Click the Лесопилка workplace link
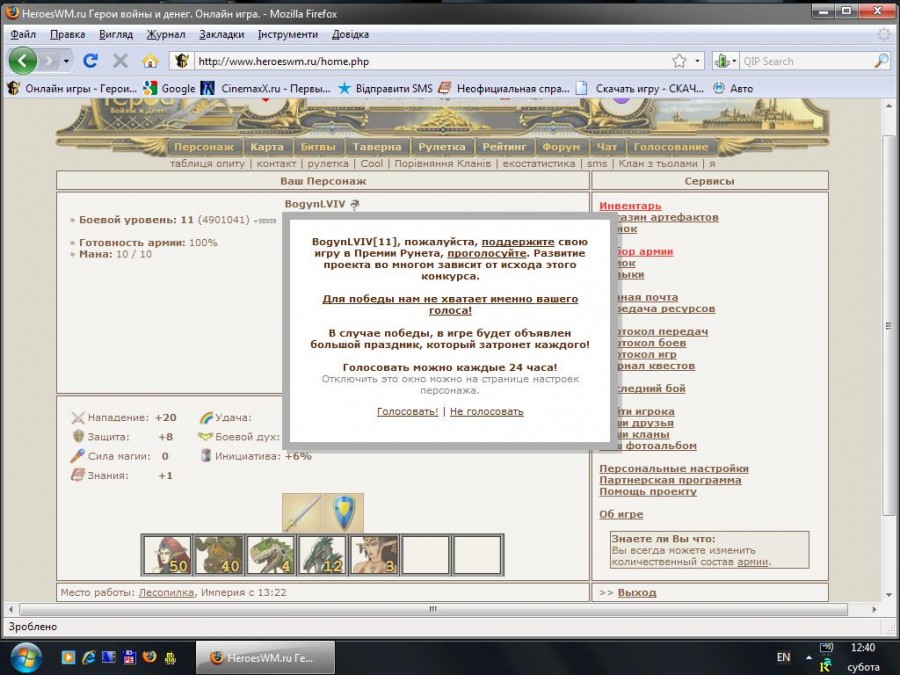 click(x=166, y=592)
